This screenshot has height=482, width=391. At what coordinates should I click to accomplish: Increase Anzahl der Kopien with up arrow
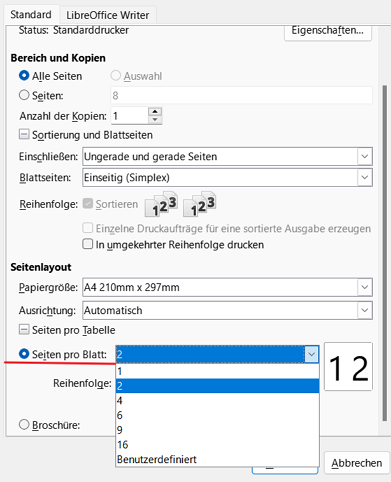[x=155, y=112]
